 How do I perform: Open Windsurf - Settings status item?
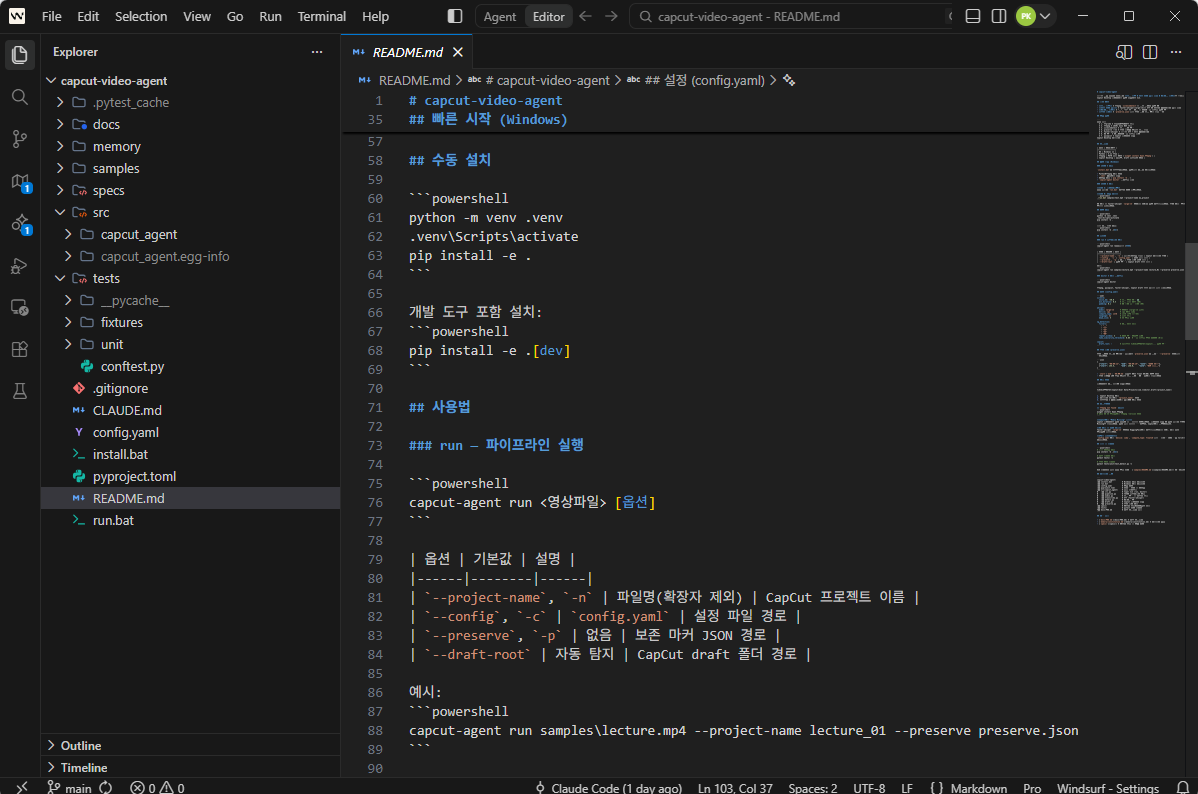tap(1108, 788)
